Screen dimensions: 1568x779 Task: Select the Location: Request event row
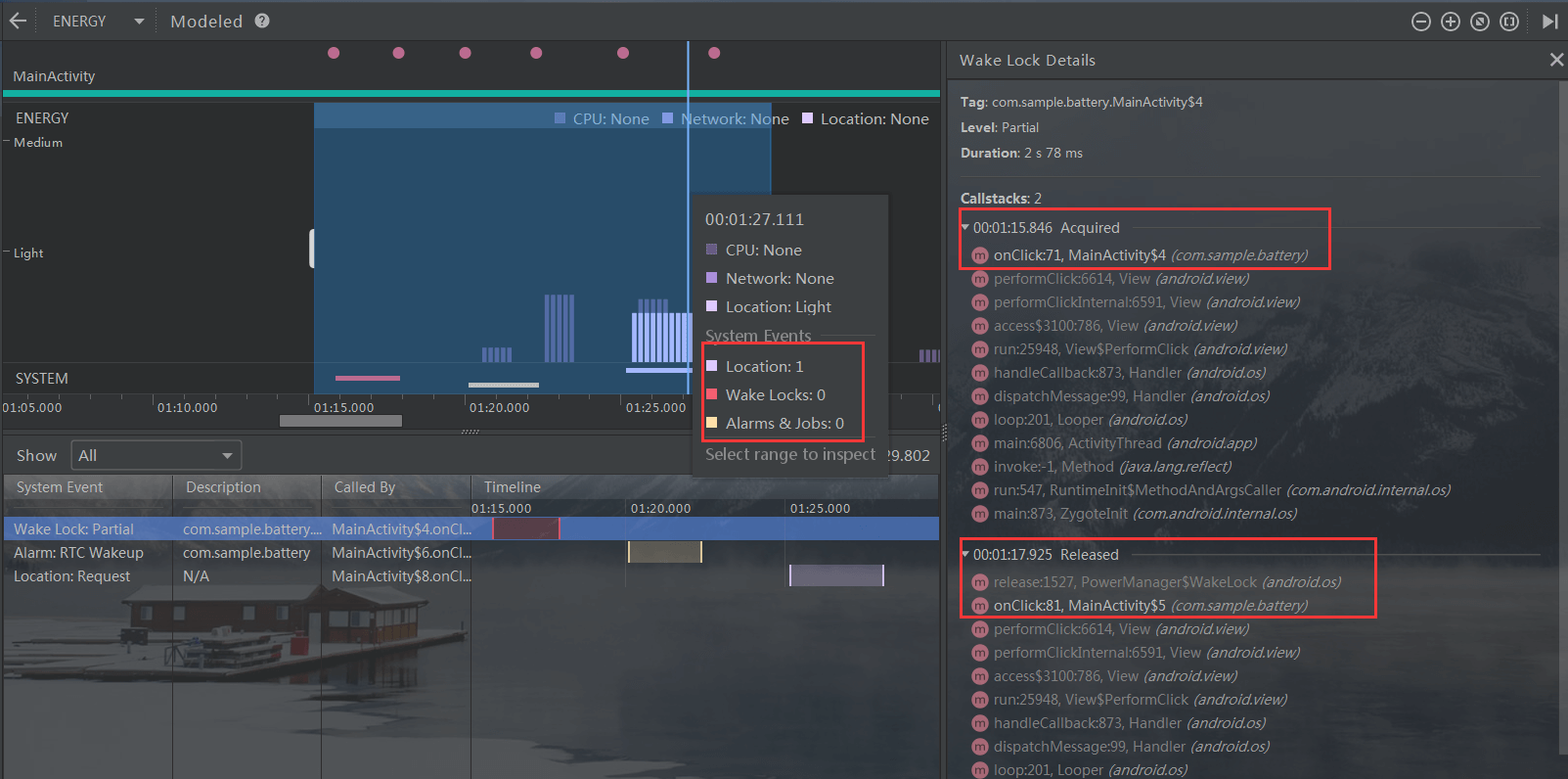[x=71, y=576]
